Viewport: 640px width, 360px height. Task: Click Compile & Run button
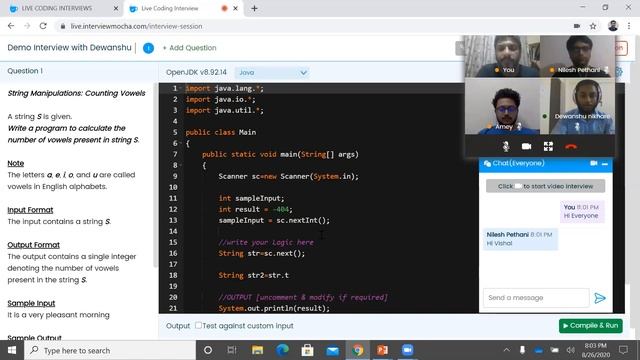click(x=591, y=326)
